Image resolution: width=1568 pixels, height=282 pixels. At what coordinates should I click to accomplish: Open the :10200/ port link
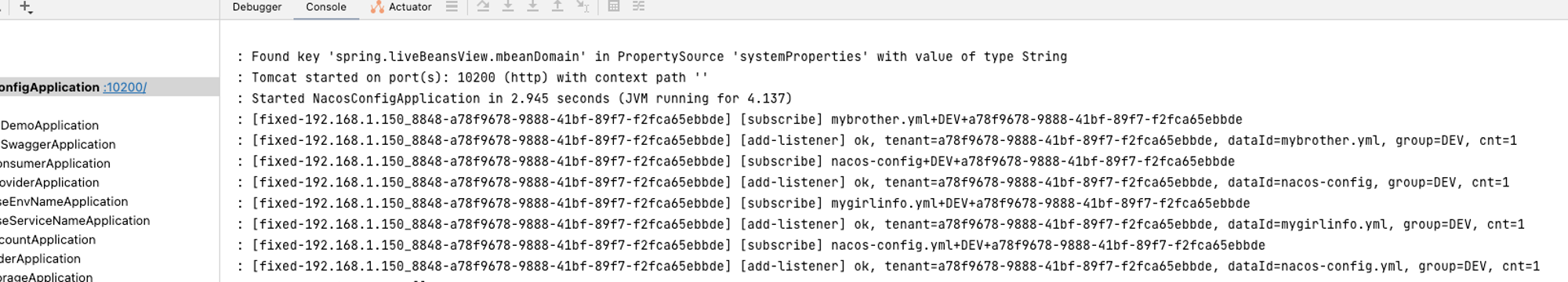[125, 87]
